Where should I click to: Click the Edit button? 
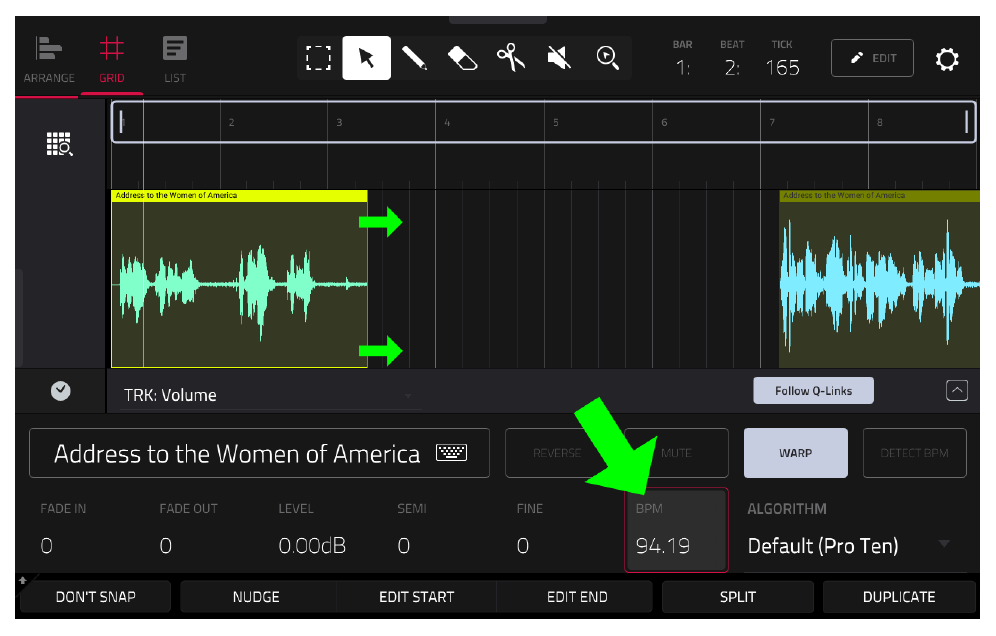click(872, 58)
